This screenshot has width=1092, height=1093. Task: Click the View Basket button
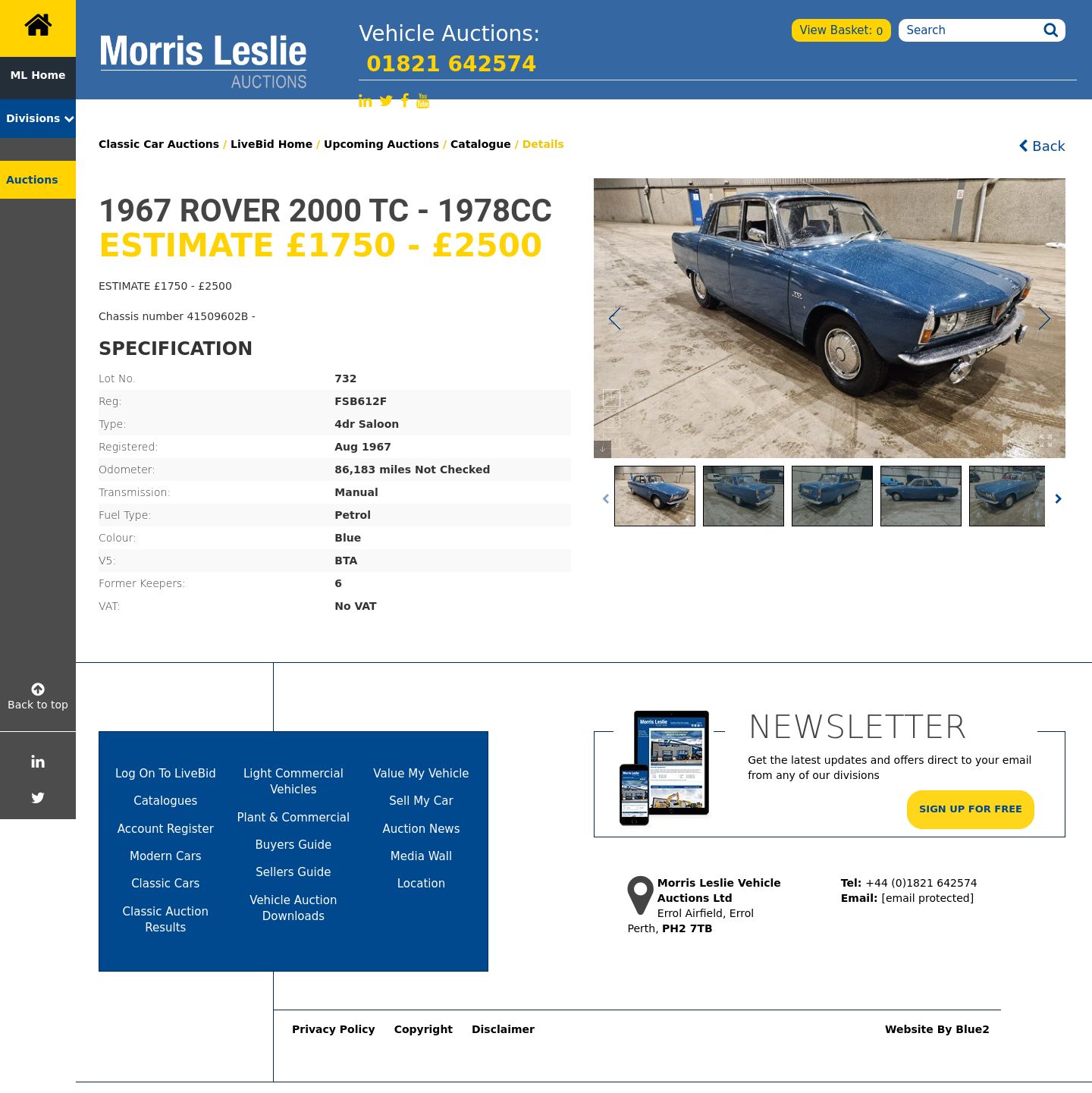coord(841,30)
